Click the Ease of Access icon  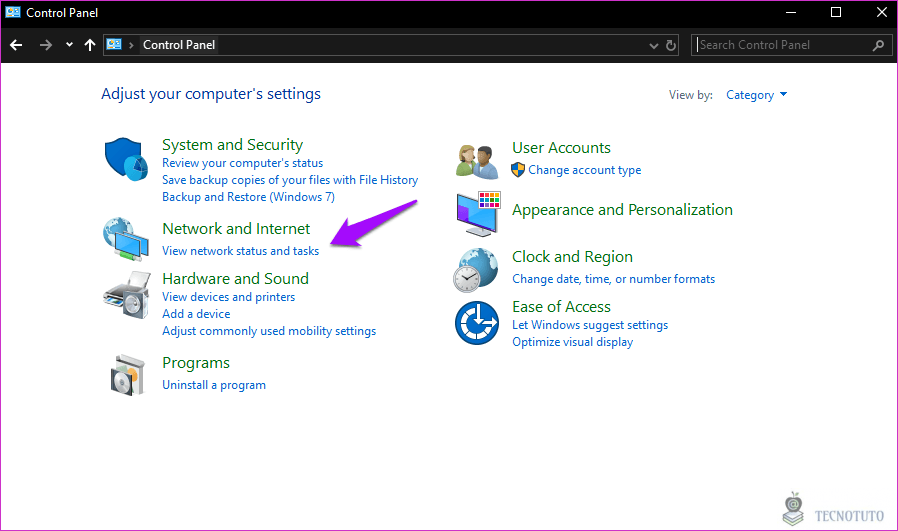click(x=476, y=323)
